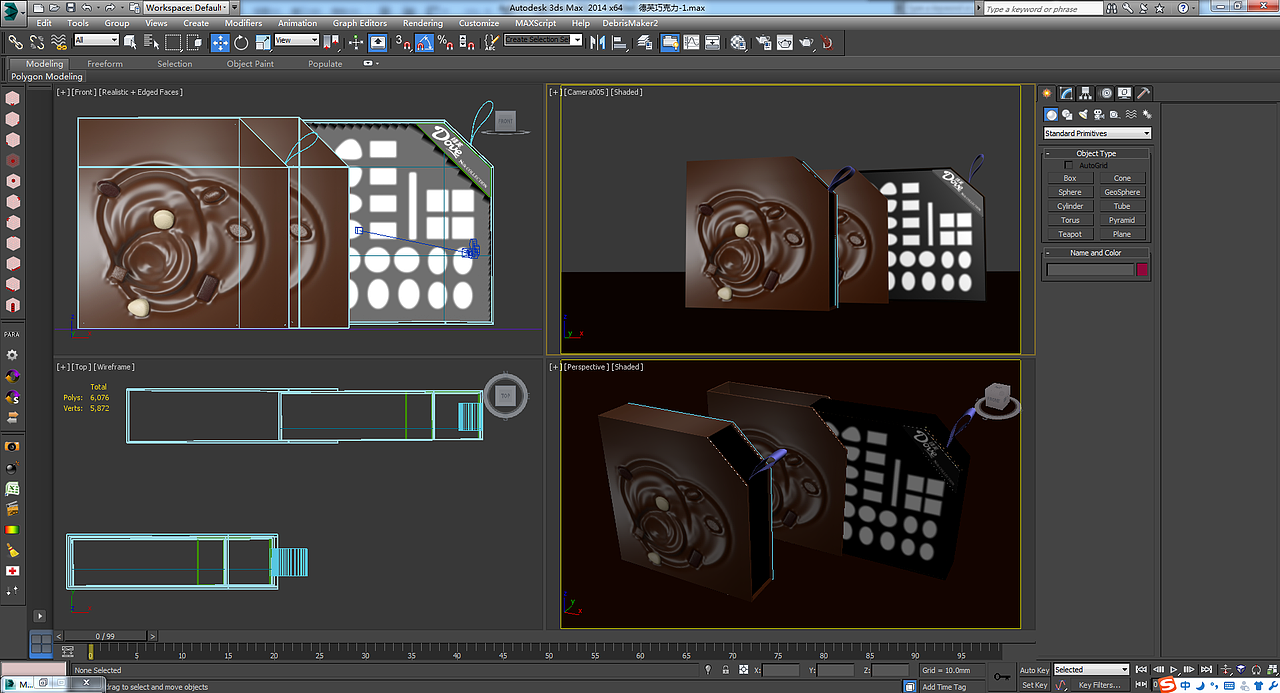Open the Selected key filter dropdown

click(x=1091, y=670)
